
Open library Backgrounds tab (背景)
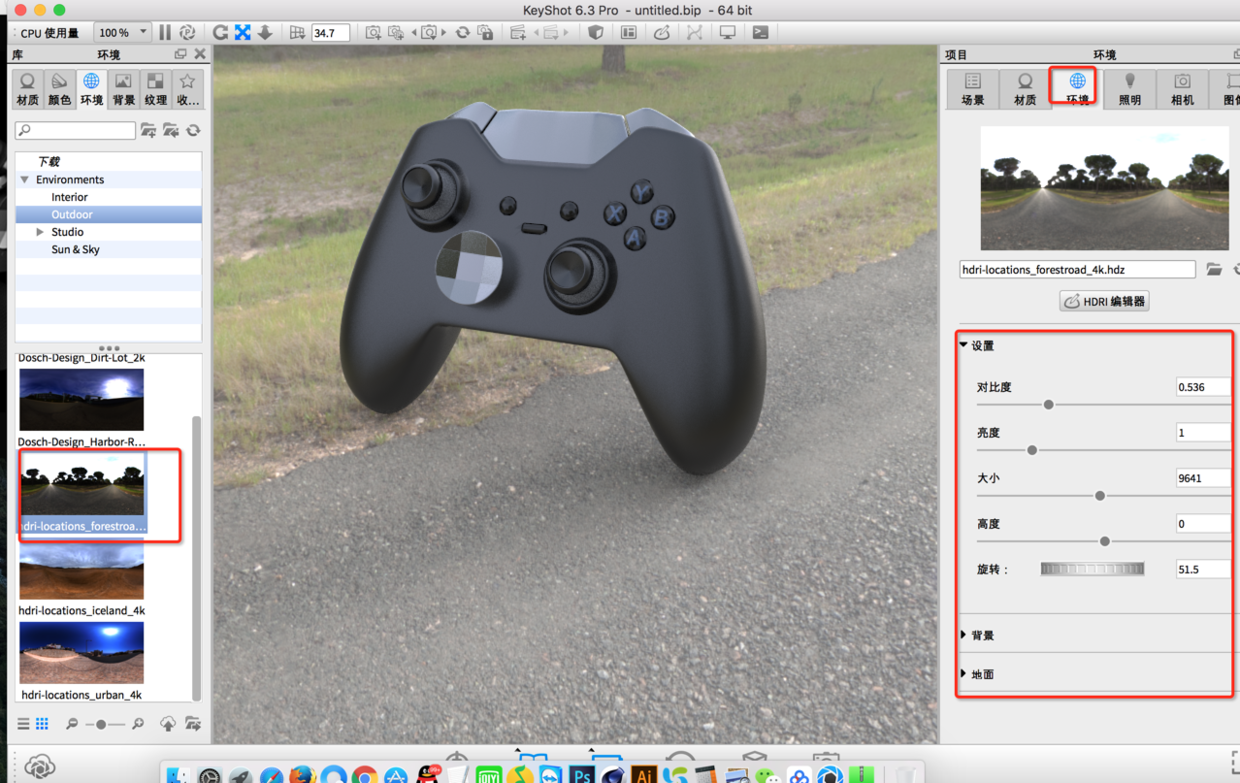(x=123, y=89)
